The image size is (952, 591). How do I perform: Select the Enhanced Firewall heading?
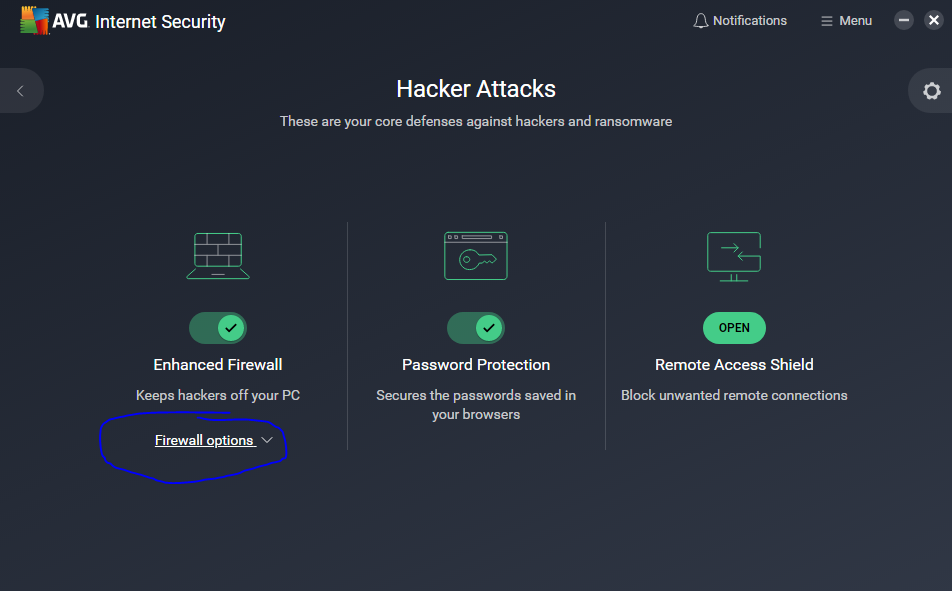[x=218, y=364]
